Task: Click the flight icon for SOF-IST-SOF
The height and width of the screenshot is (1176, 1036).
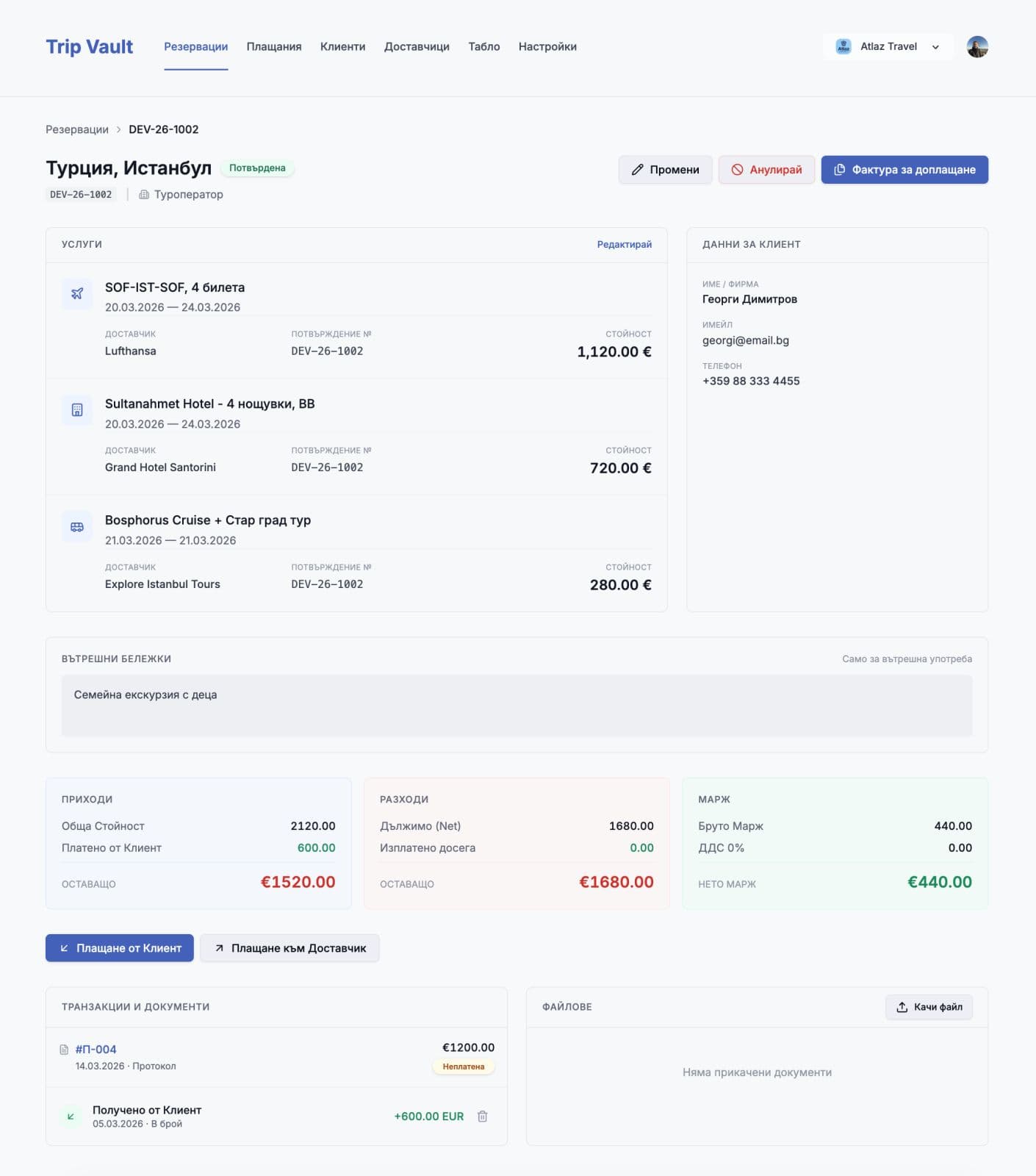Action: [x=77, y=294]
